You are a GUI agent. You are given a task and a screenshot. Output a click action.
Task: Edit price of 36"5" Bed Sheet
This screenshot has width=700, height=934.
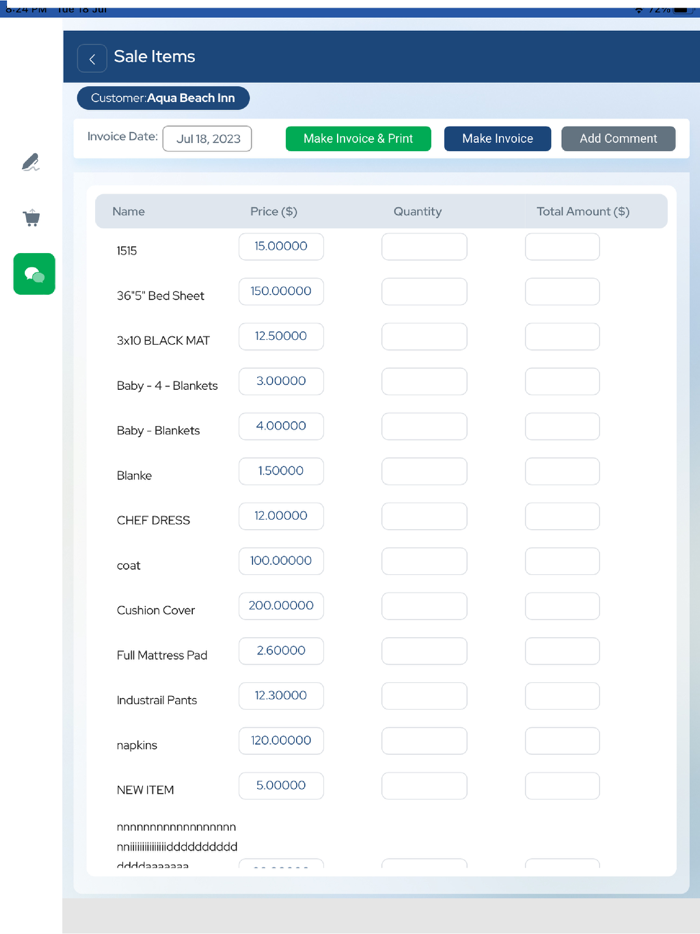(x=281, y=291)
